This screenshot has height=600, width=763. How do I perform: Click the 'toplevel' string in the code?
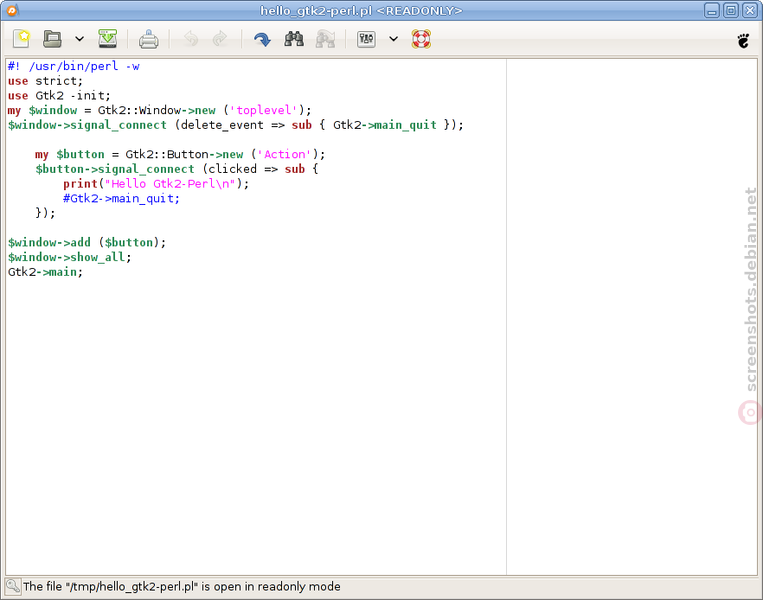[263, 110]
